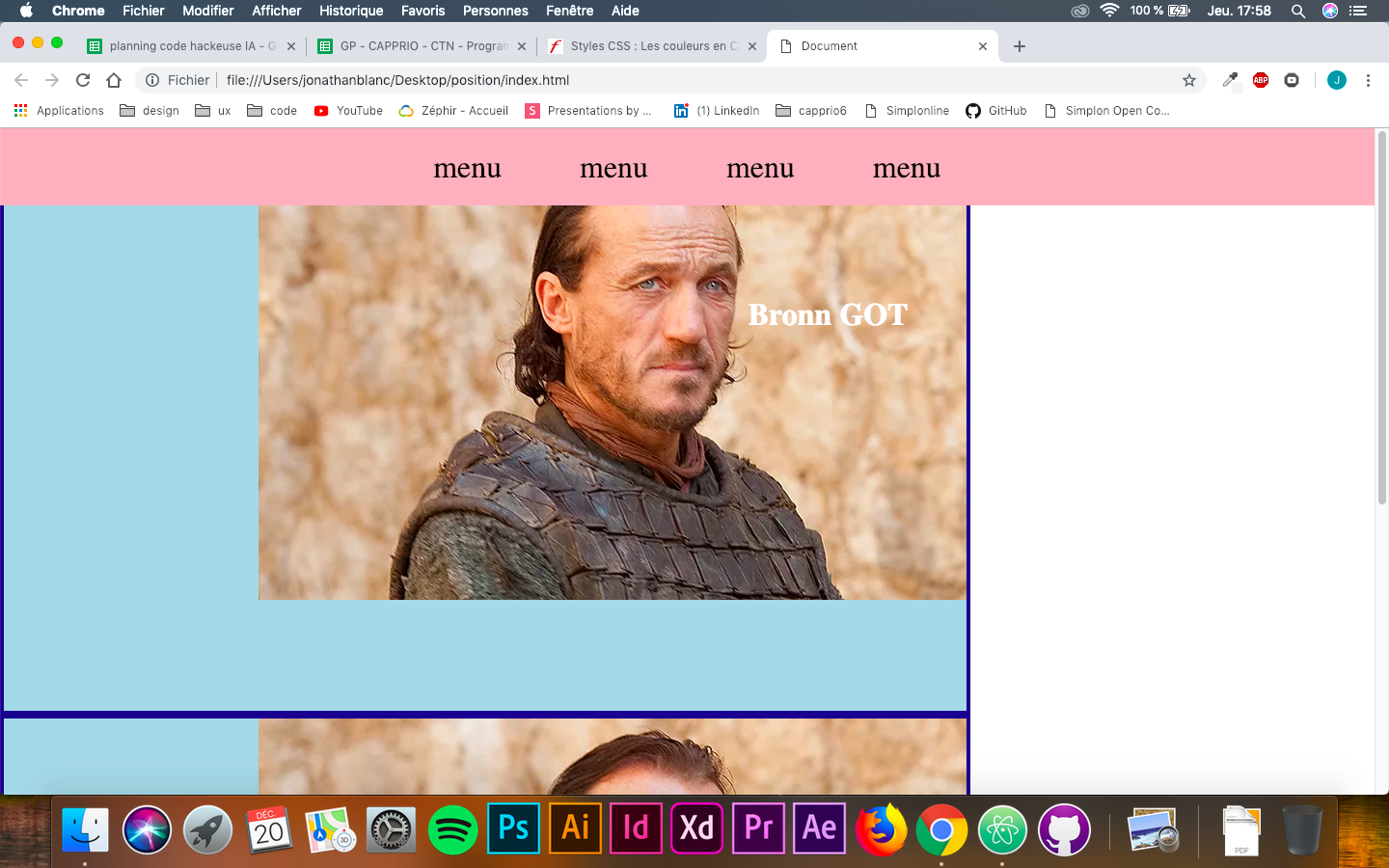Open the Adblock Plus extension

1261,80
